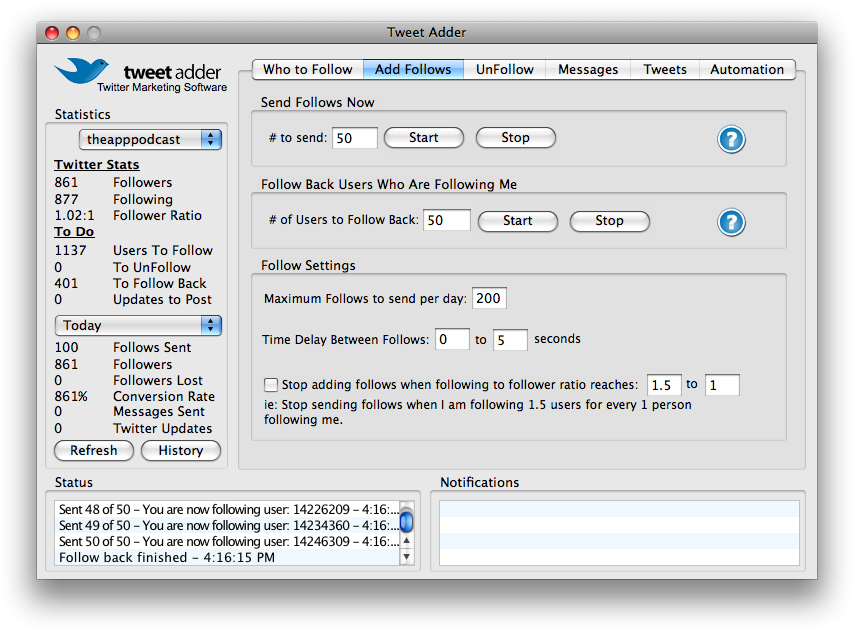Select the Add Follows tab

[x=413, y=70]
